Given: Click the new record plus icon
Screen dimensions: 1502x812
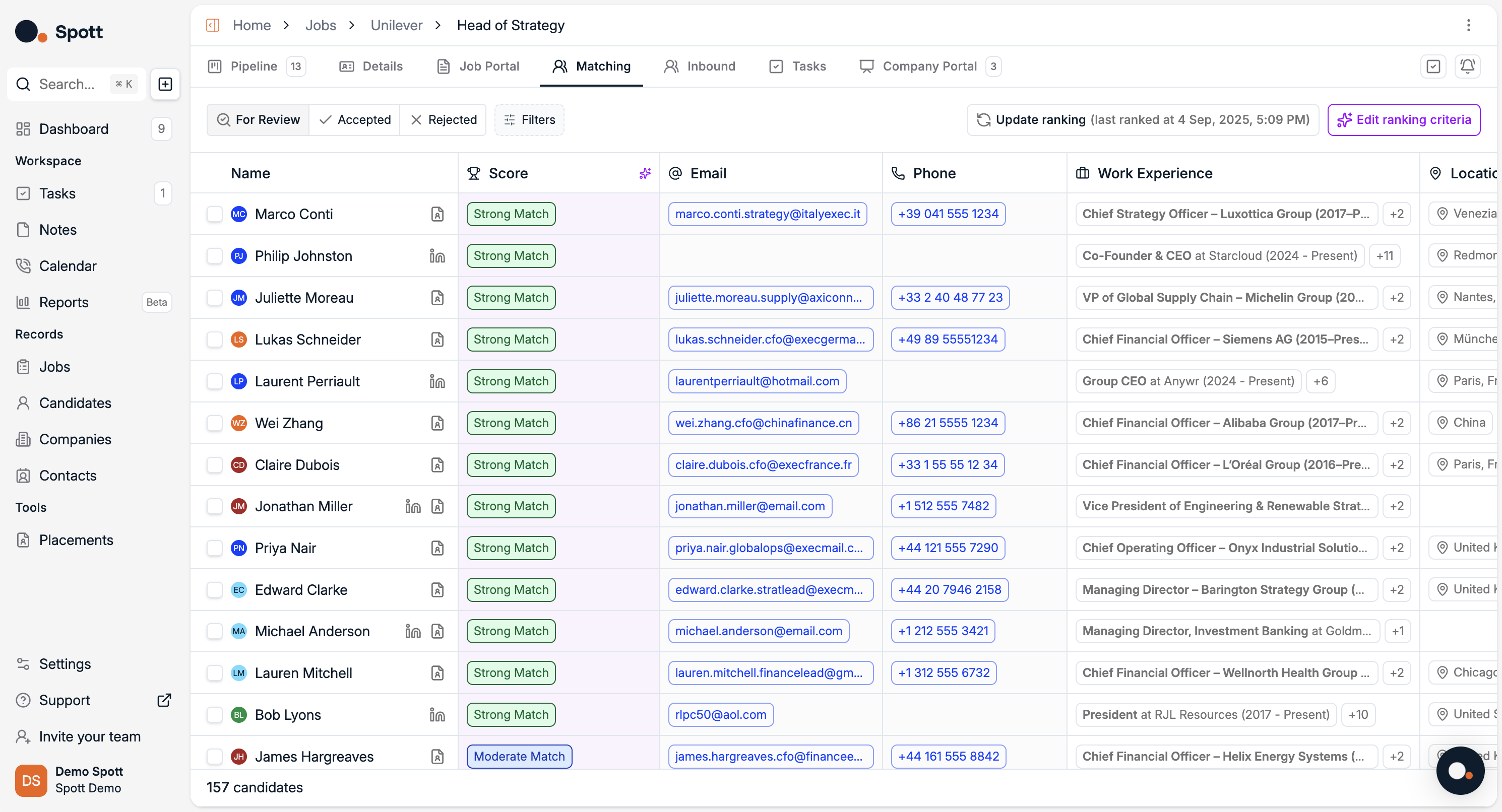Looking at the screenshot, I should tap(165, 84).
